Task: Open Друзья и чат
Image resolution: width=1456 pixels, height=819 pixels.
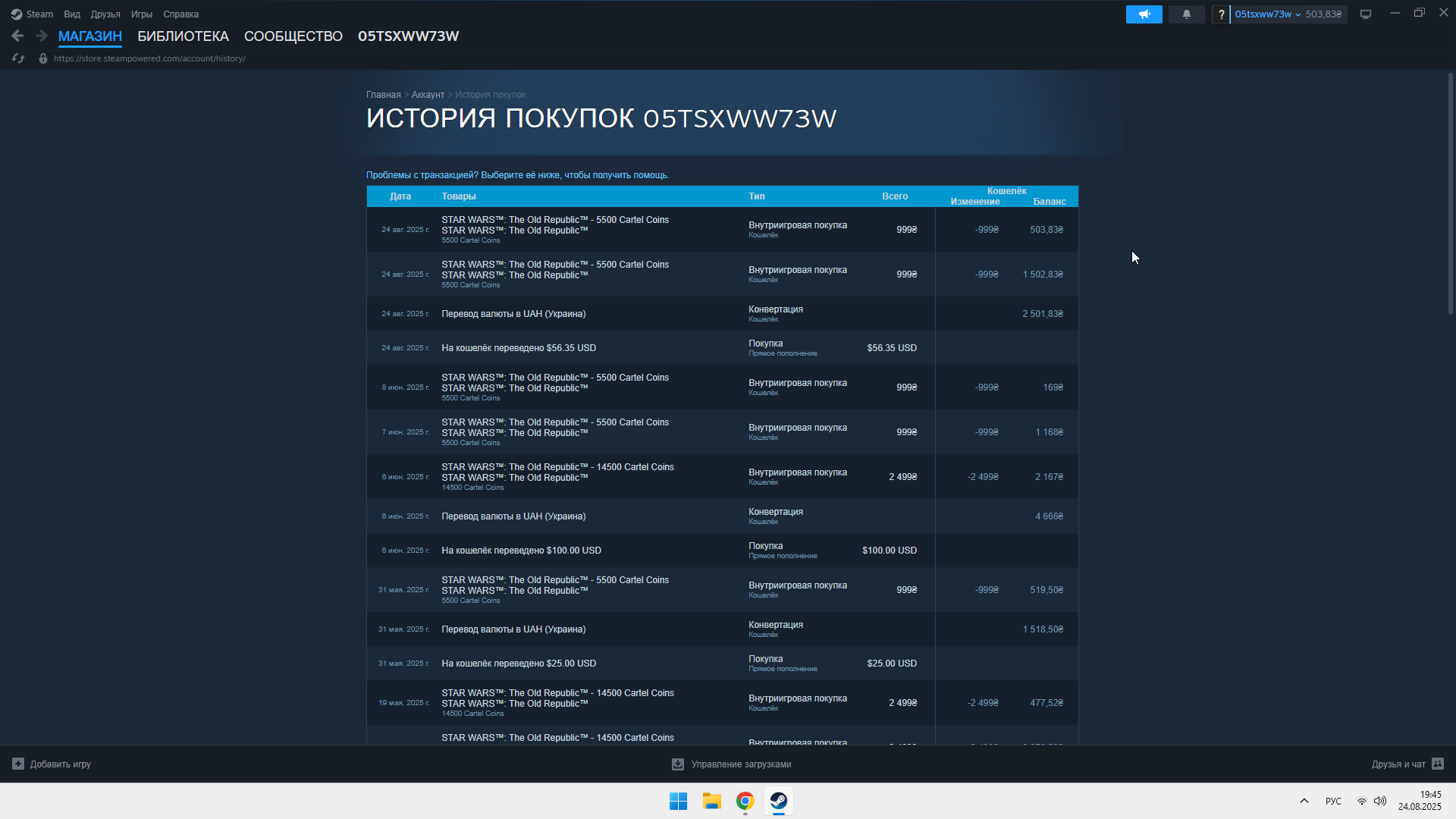Action: (1398, 764)
